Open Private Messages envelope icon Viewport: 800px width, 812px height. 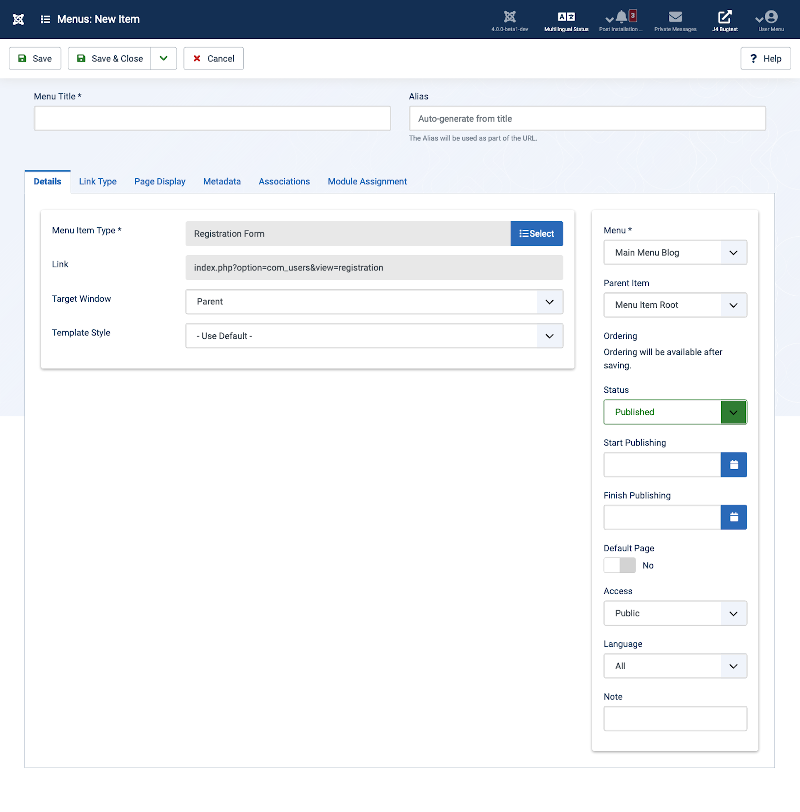[676, 18]
